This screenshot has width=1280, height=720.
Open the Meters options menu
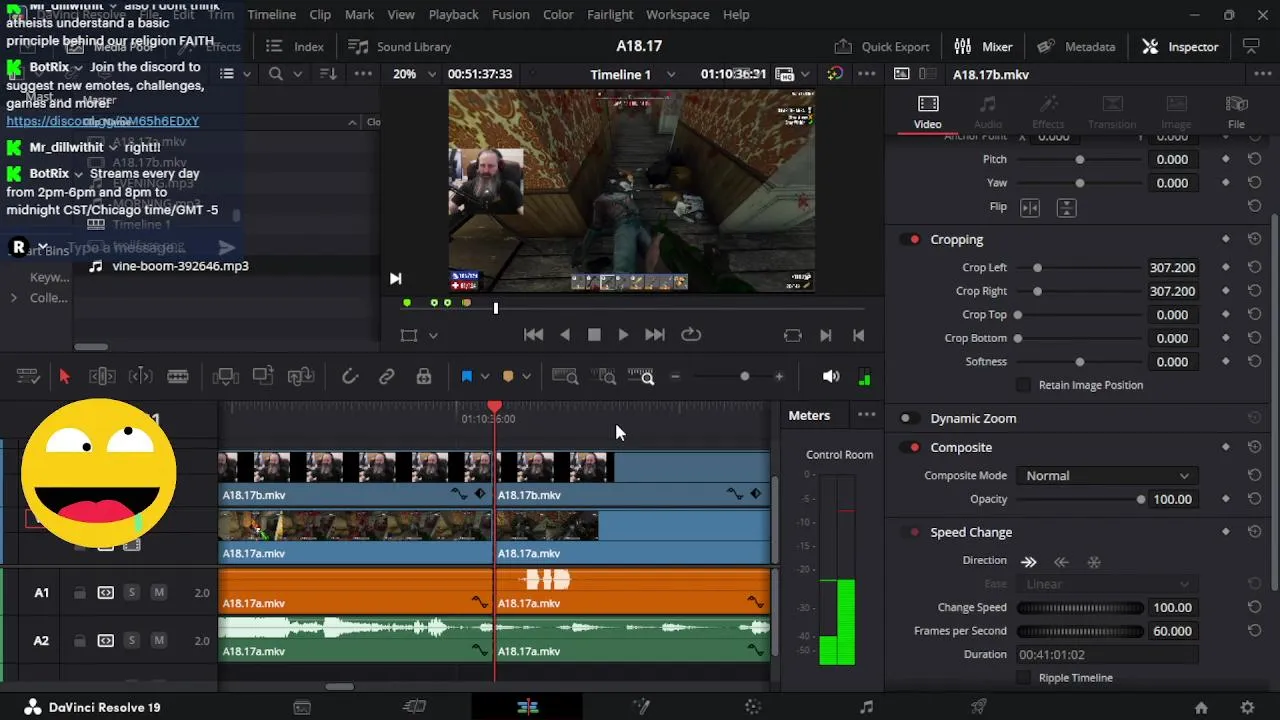coord(866,415)
